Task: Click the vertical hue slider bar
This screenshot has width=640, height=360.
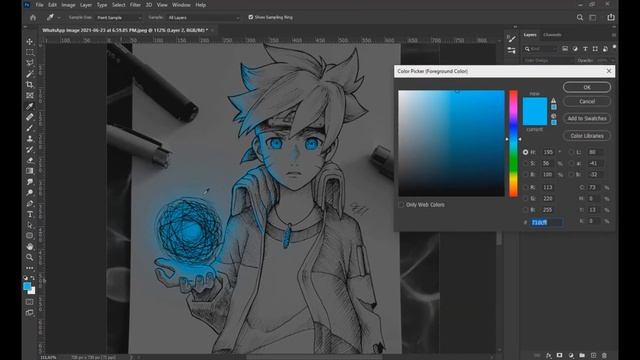Action: click(x=513, y=143)
